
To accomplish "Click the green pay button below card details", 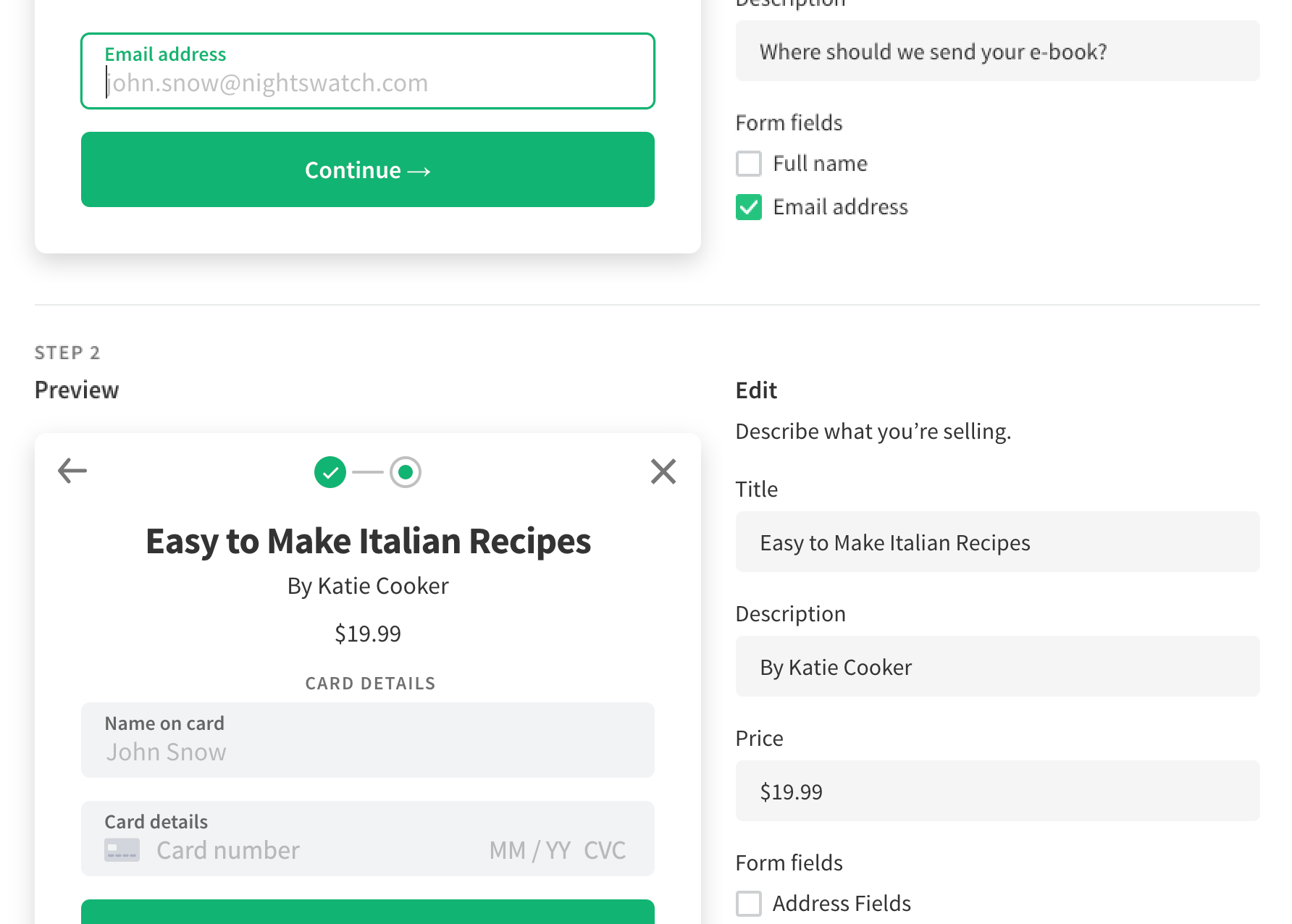I will pyautogui.click(x=368, y=912).
